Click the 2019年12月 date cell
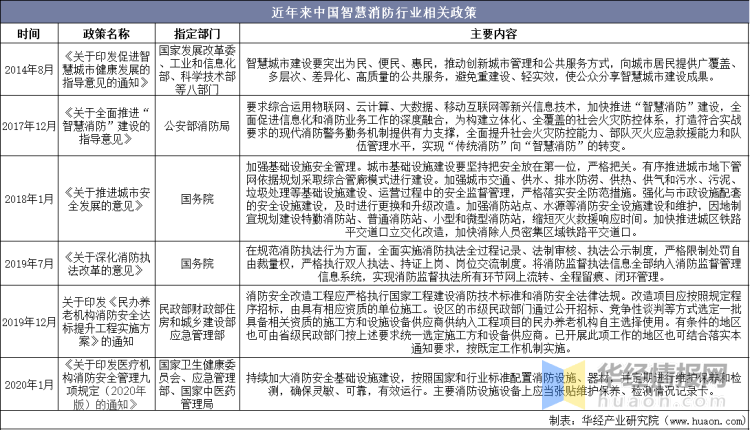This screenshot has height=430, width=750. (x=29, y=322)
